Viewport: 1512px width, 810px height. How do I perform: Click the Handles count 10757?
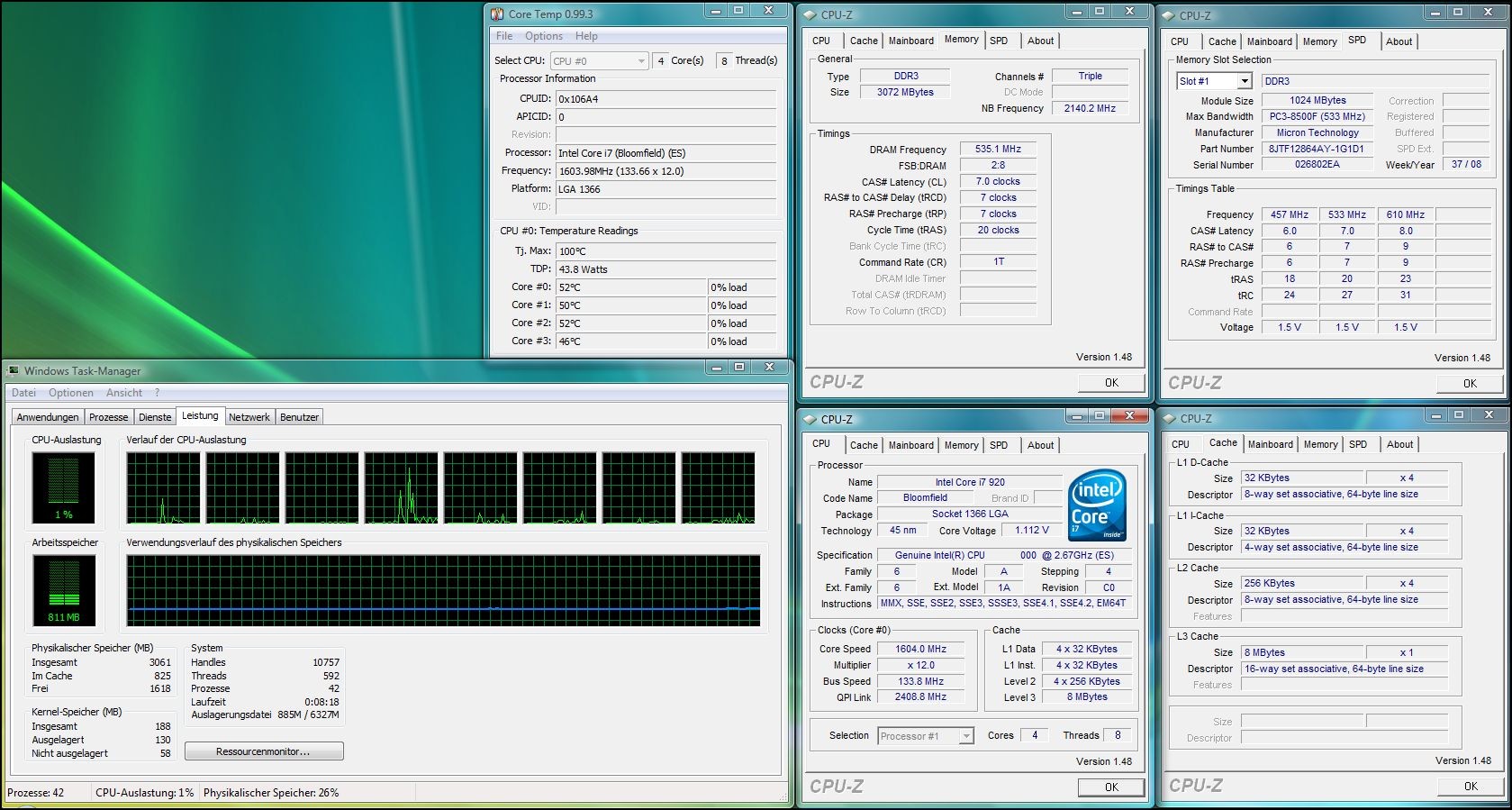pos(326,662)
